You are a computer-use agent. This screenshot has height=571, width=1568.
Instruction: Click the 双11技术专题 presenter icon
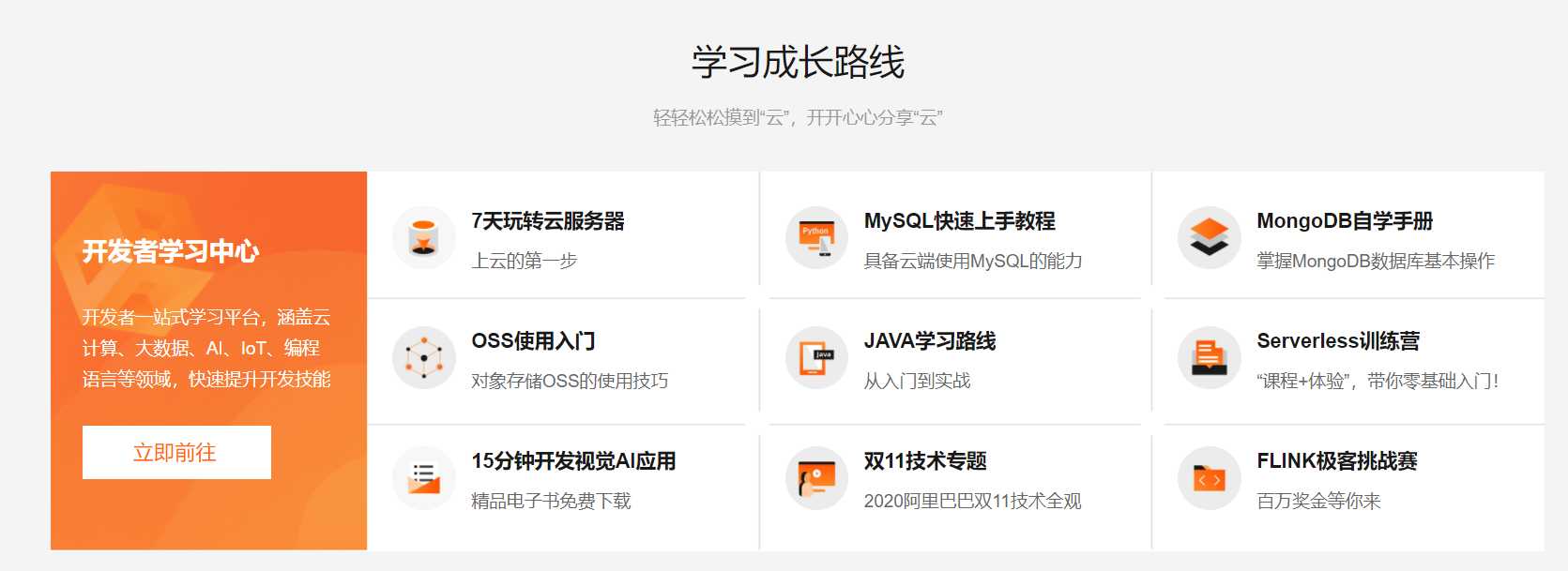(x=816, y=478)
